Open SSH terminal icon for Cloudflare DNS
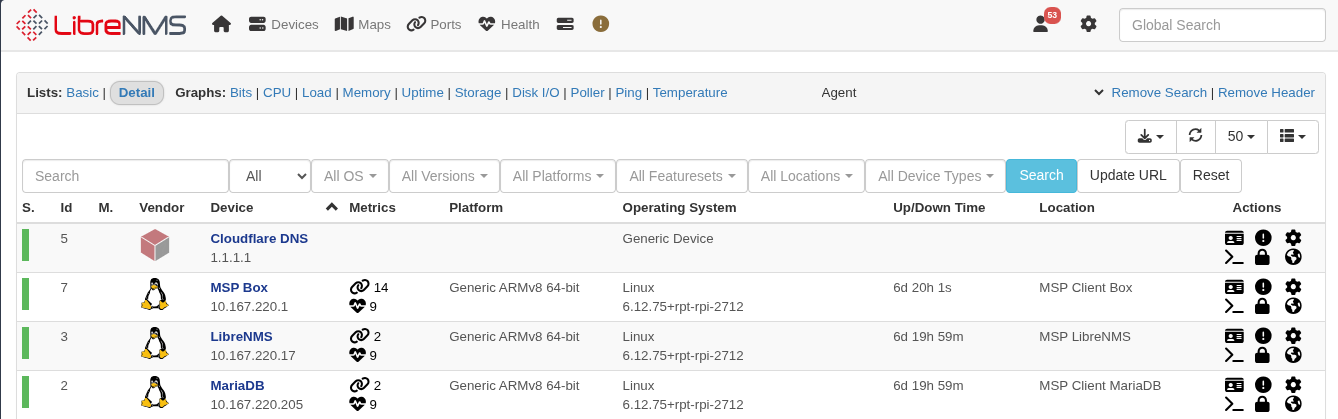1338x419 pixels. pyautogui.click(x=1235, y=257)
